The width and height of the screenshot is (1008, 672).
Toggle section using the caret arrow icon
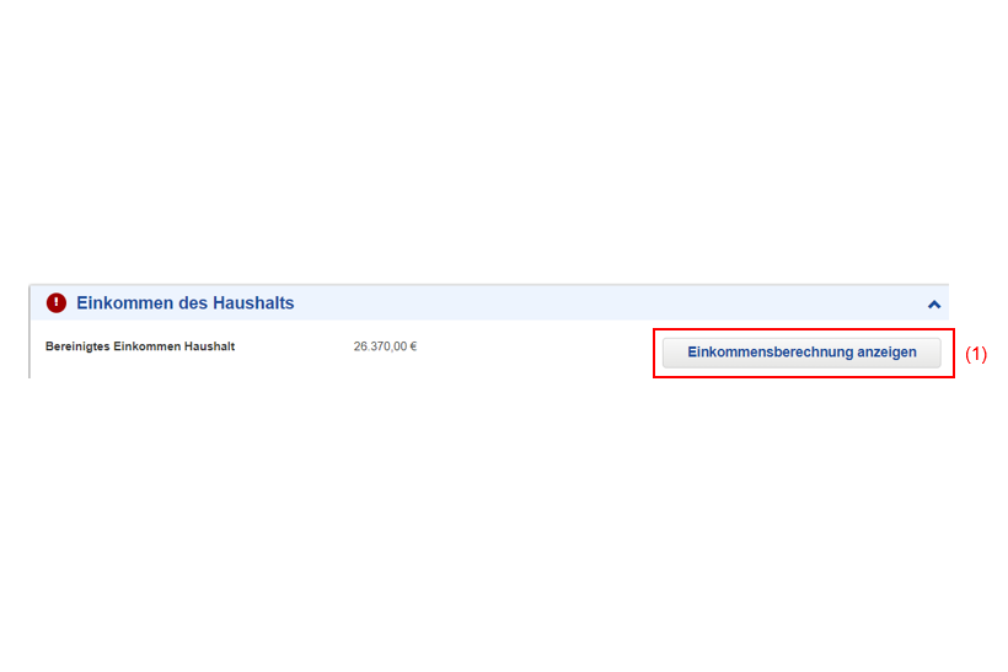point(934,305)
